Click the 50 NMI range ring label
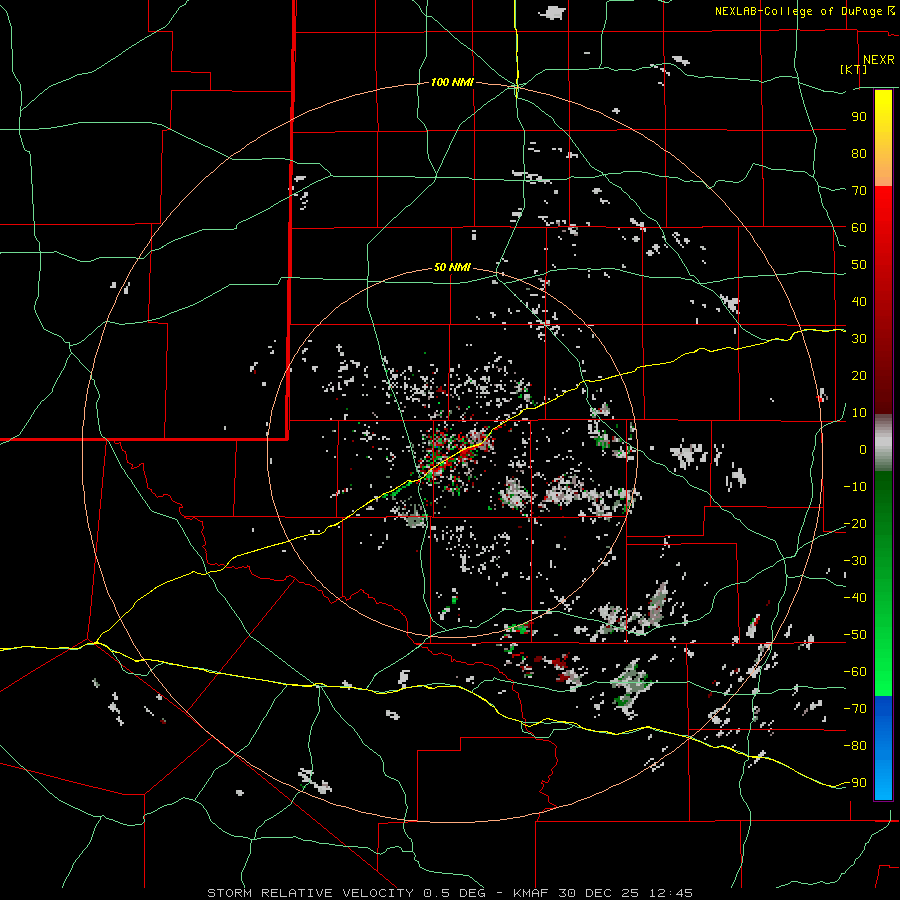The width and height of the screenshot is (900, 900). coord(452,267)
